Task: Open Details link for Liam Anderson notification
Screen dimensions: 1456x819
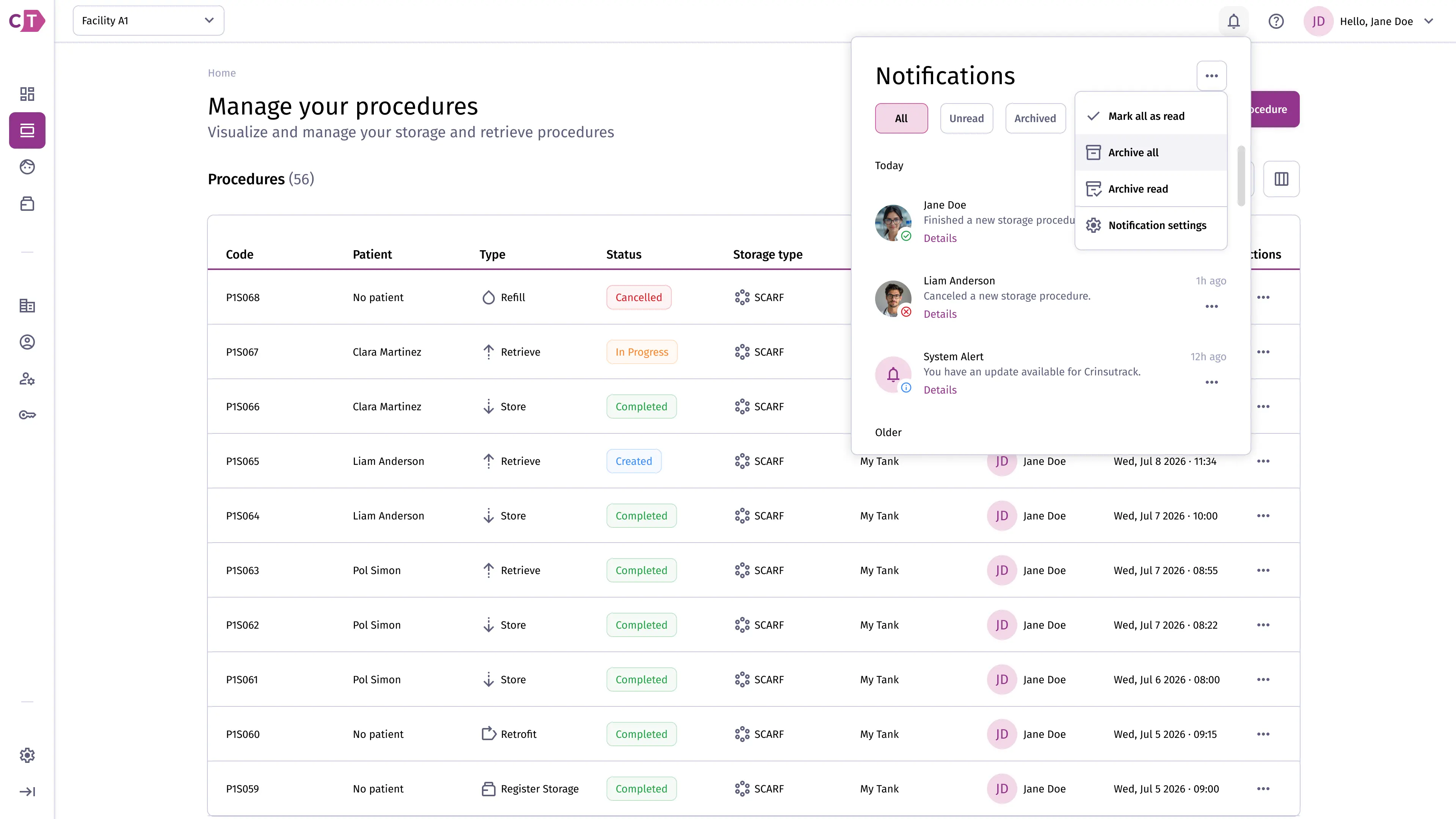Action: click(x=940, y=314)
